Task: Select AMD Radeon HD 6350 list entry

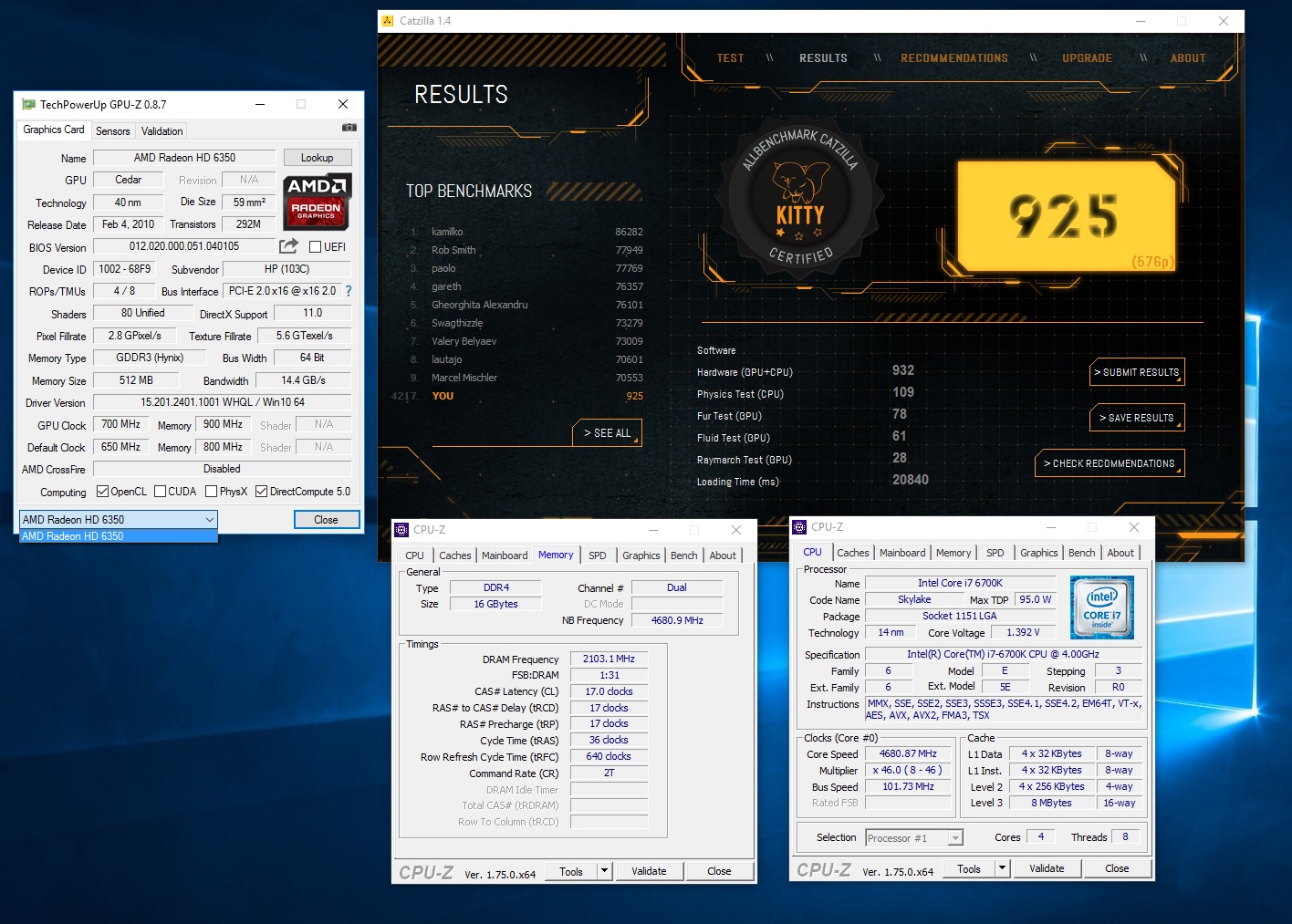Action: [x=119, y=536]
